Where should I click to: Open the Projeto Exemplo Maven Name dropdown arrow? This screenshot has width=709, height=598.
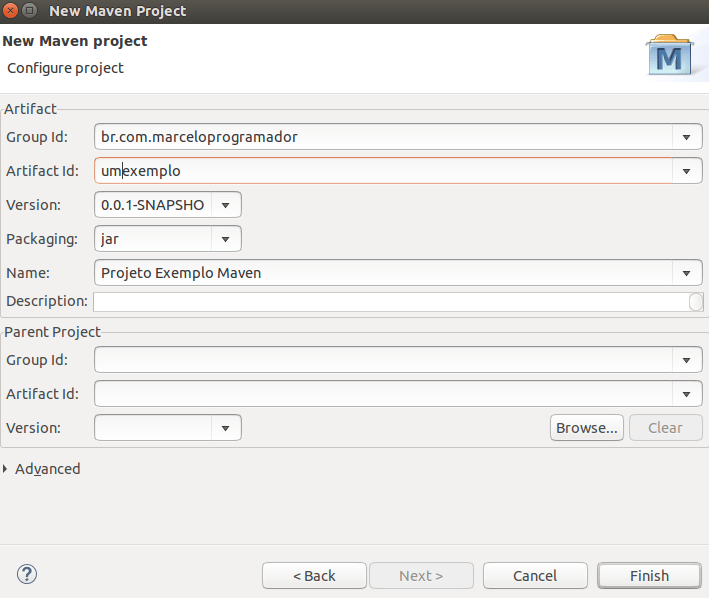686,273
